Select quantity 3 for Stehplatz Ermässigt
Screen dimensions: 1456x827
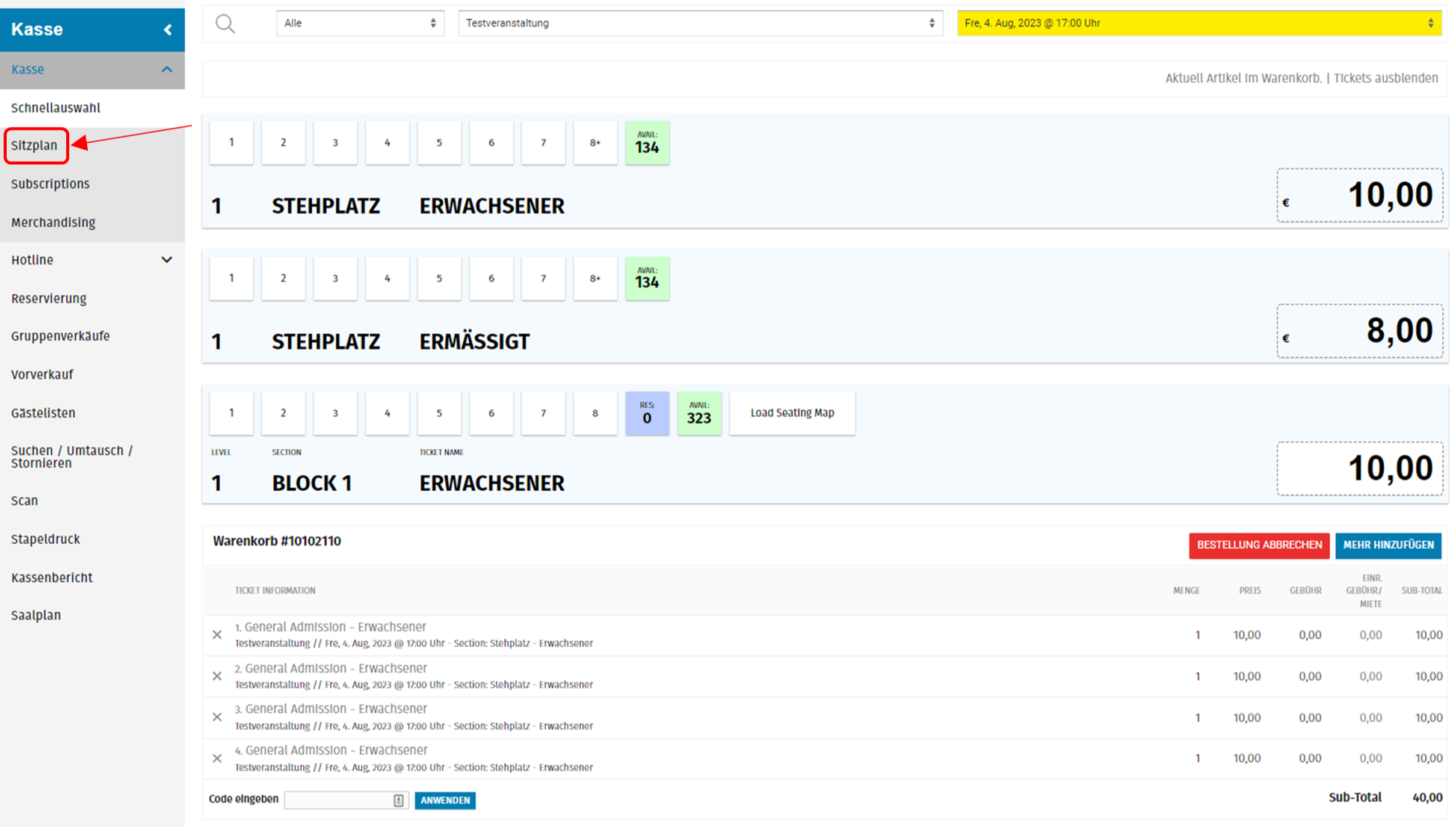(335, 278)
